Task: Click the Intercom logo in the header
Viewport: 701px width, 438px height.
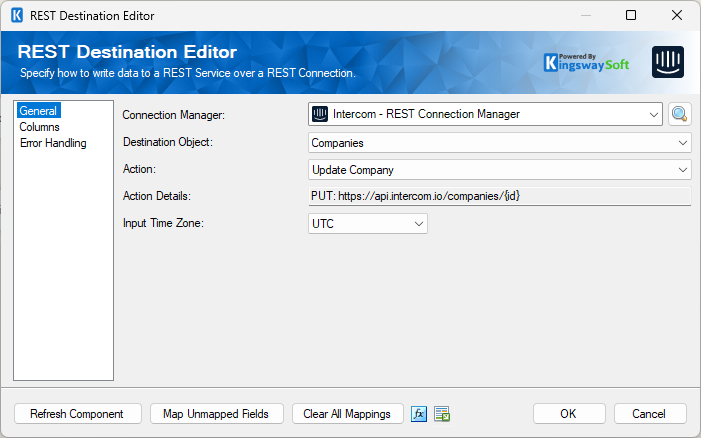Action: pos(668,62)
